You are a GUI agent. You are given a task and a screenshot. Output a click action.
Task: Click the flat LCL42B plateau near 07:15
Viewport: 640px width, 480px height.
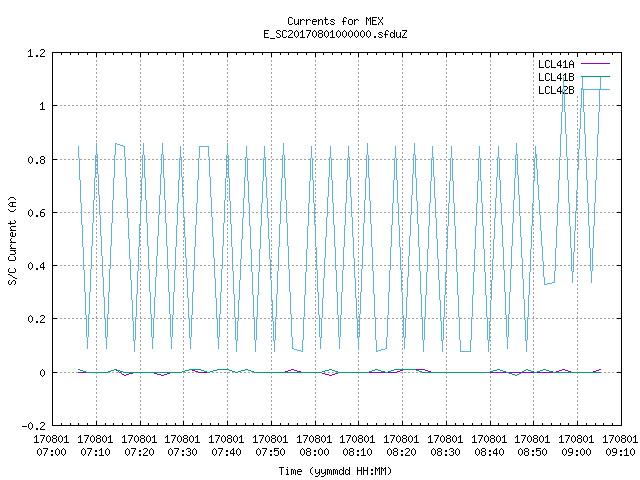[120, 144]
